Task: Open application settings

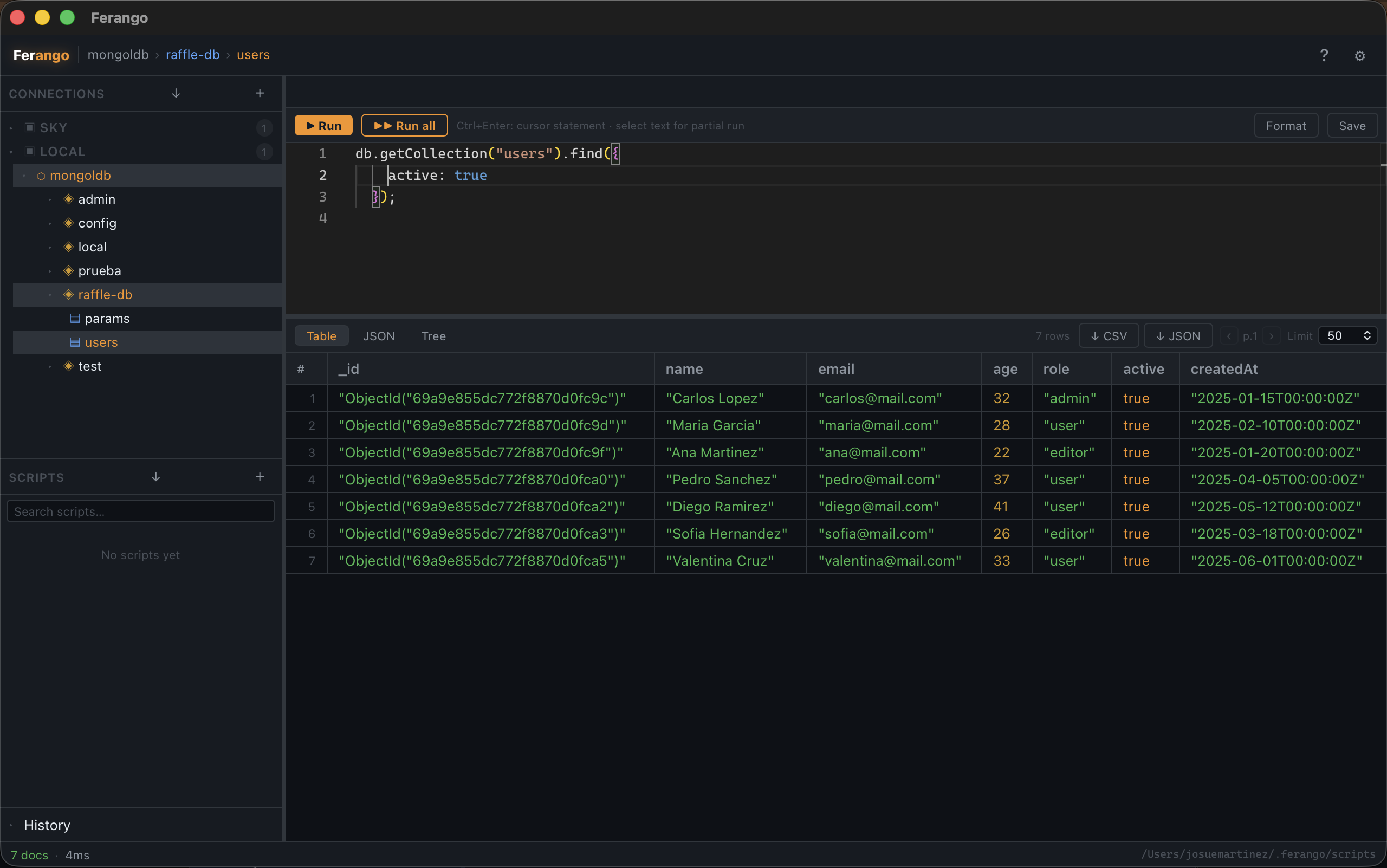Action: pyautogui.click(x=1359, y=55)
